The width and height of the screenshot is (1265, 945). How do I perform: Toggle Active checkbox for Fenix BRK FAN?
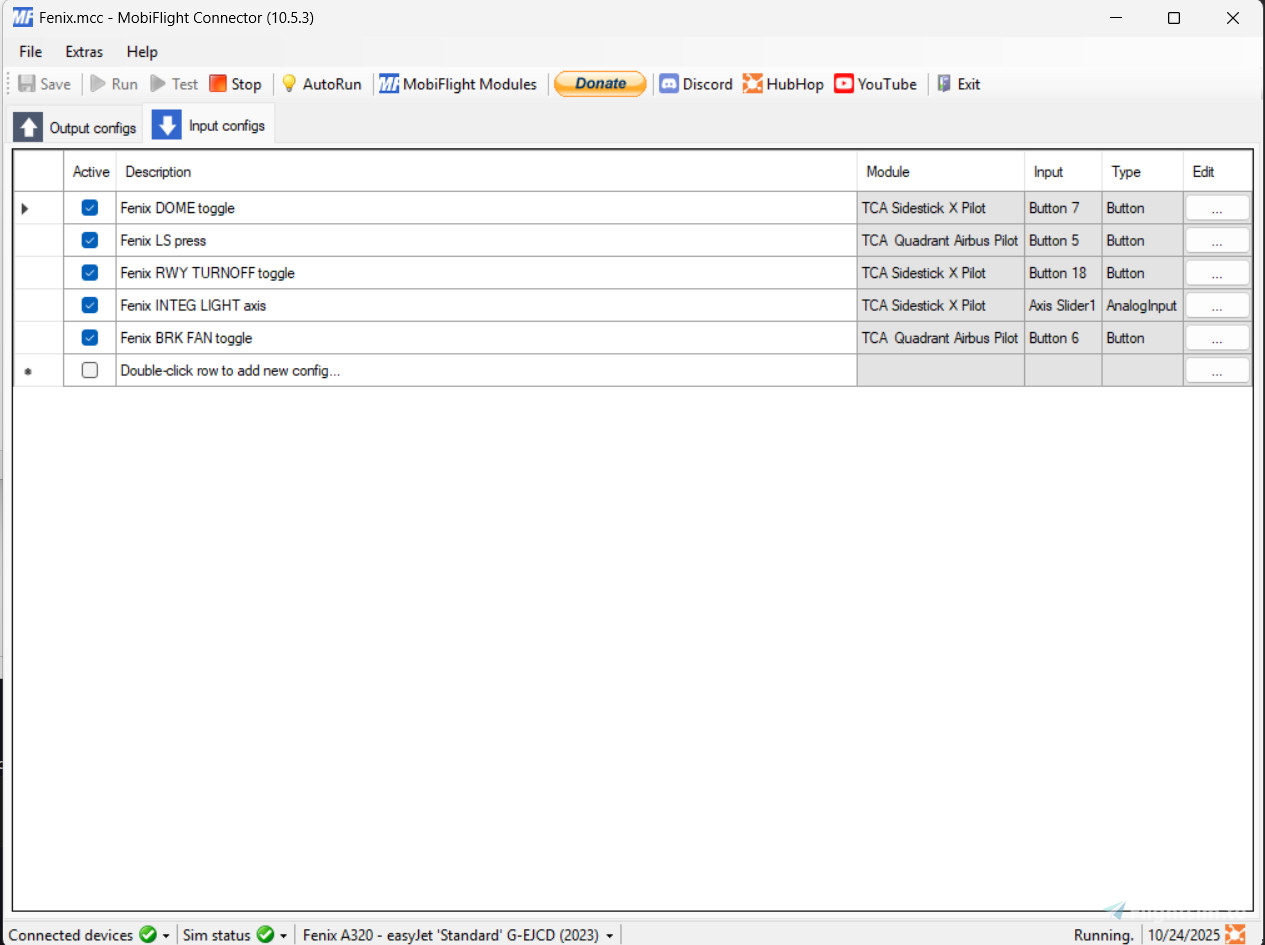(x=90, y=338)
